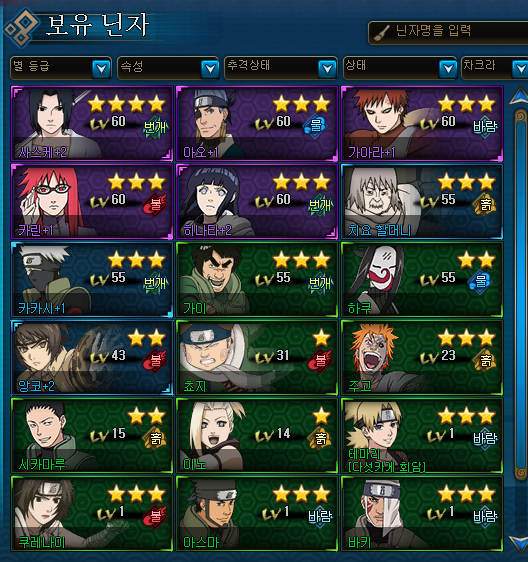
Task: Click the 흙 earth icon on 치요 할머니
Action: [x=485, y=205]
